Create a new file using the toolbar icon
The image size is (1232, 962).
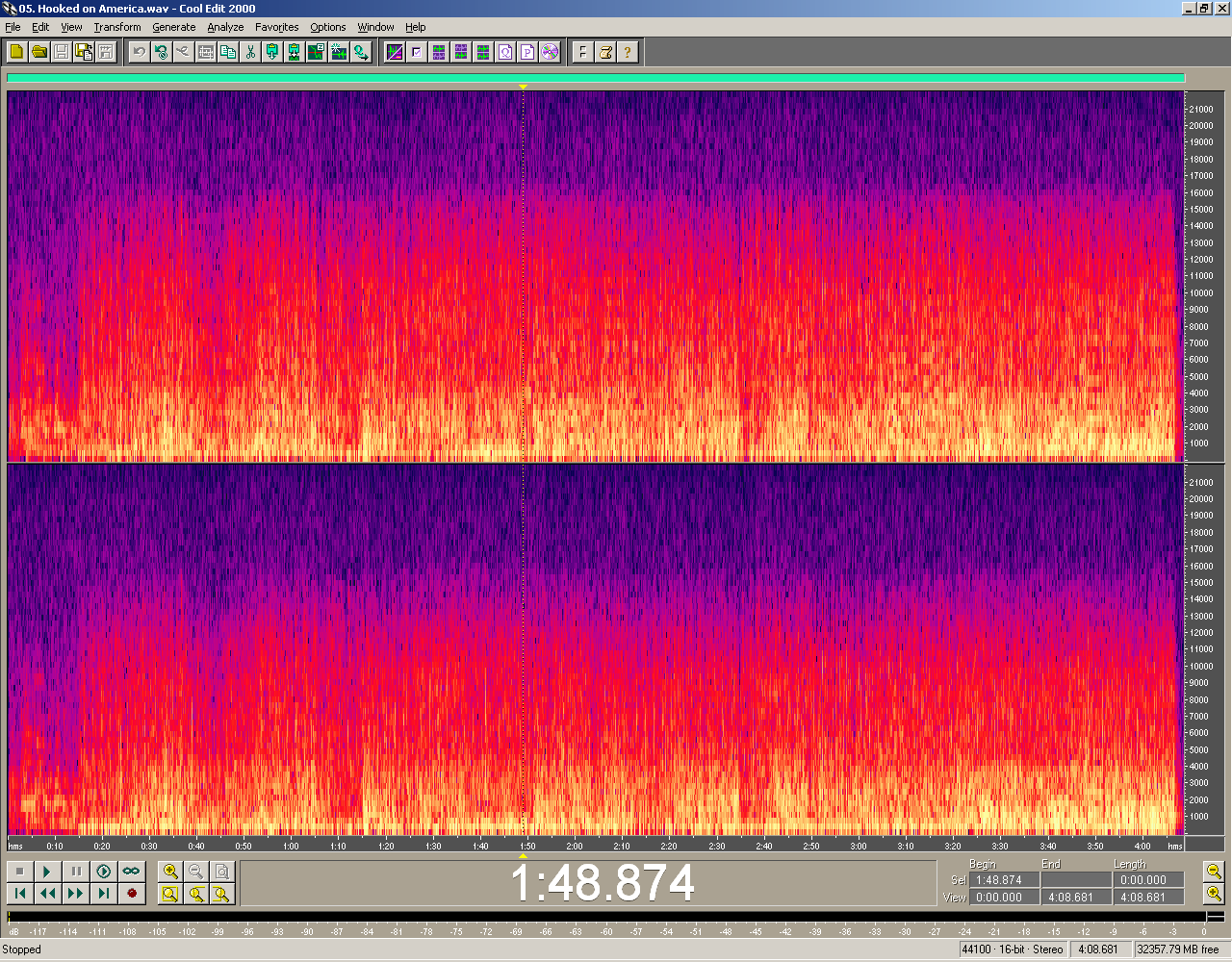point(16,52)
